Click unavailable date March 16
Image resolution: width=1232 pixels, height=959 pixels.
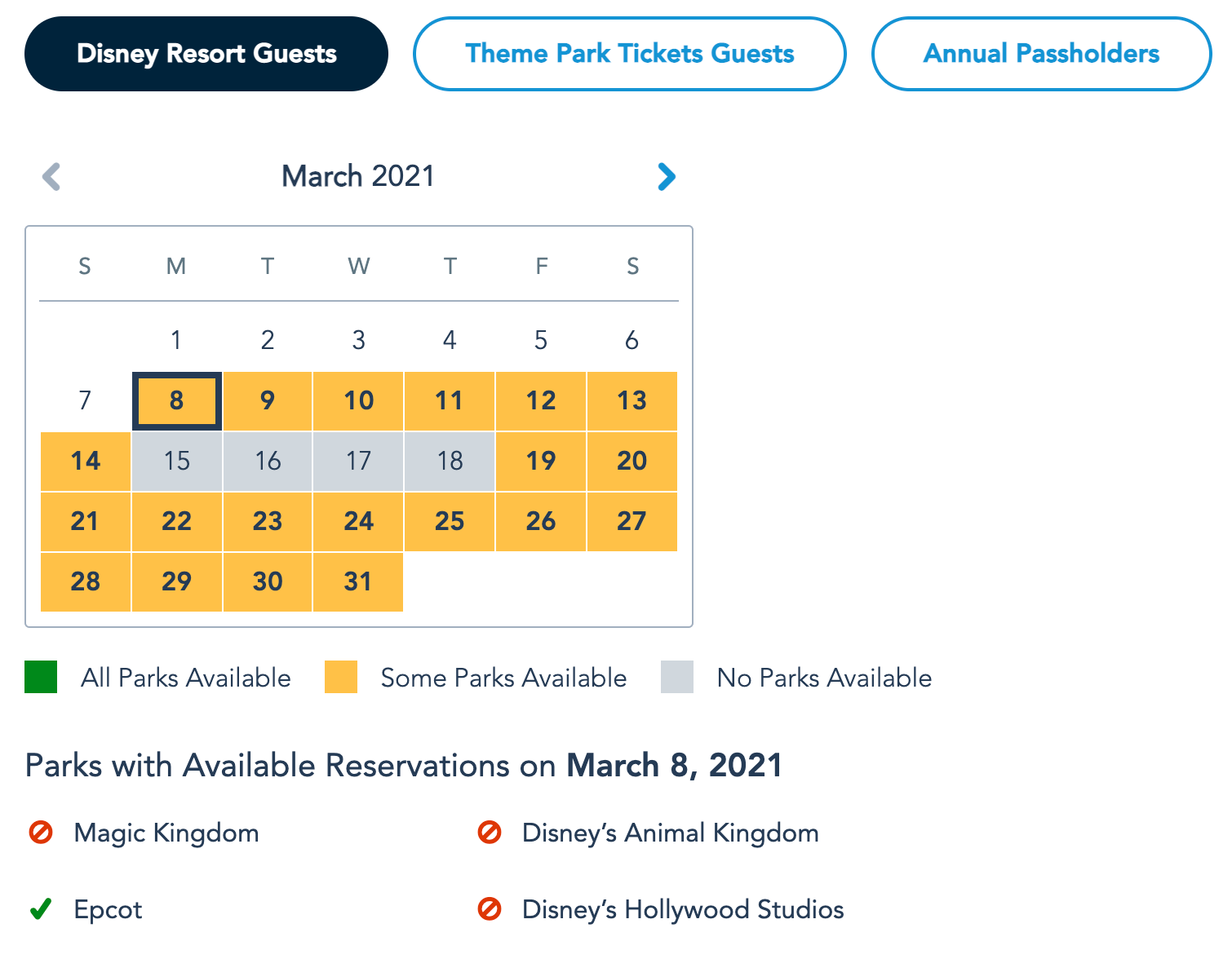[268, 461]
